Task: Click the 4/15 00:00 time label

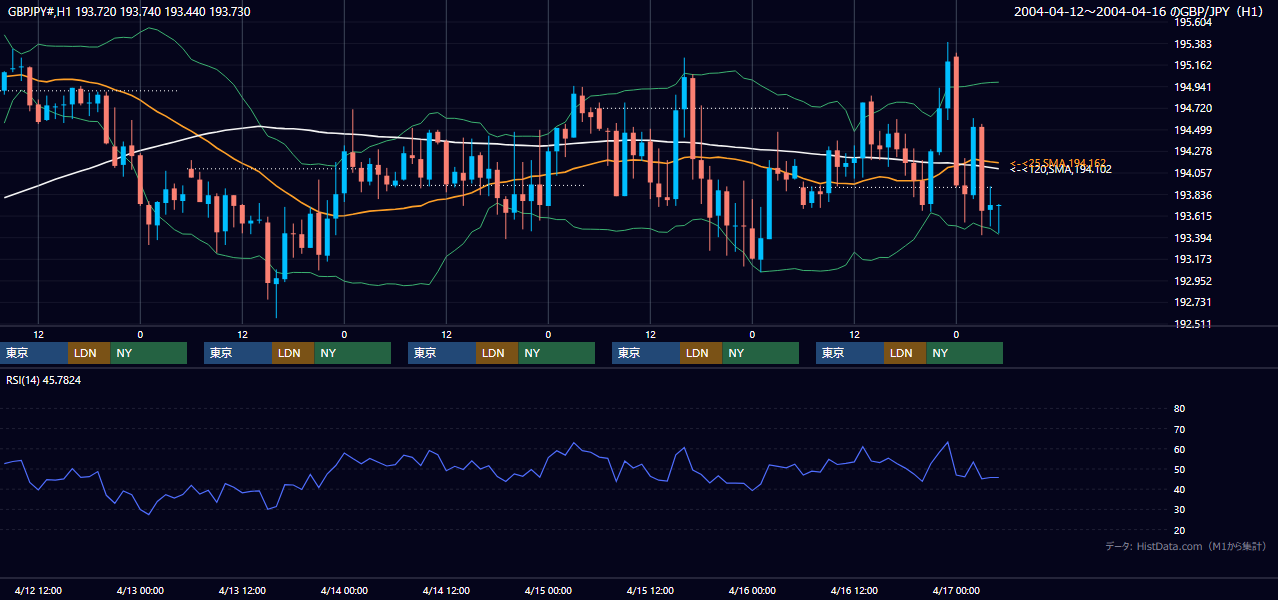Action: [549, 590]
